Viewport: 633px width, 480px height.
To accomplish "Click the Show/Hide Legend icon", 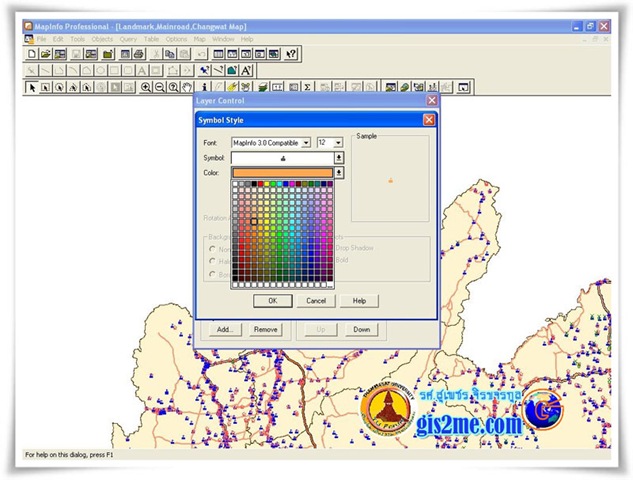I will tap(293, 87).
